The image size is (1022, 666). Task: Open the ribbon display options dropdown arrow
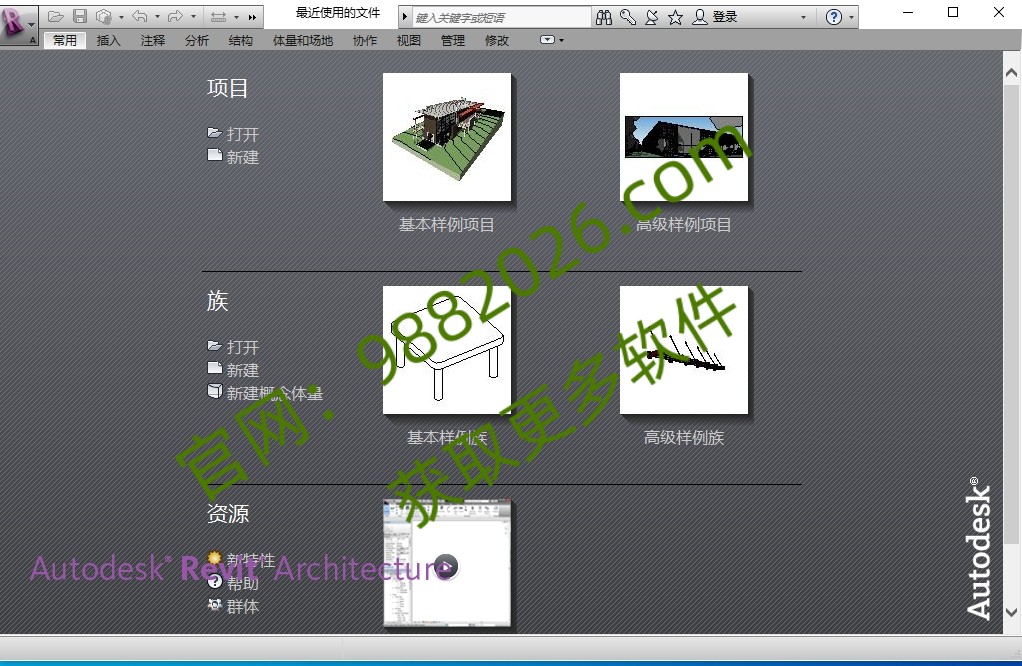click(561, 40)
